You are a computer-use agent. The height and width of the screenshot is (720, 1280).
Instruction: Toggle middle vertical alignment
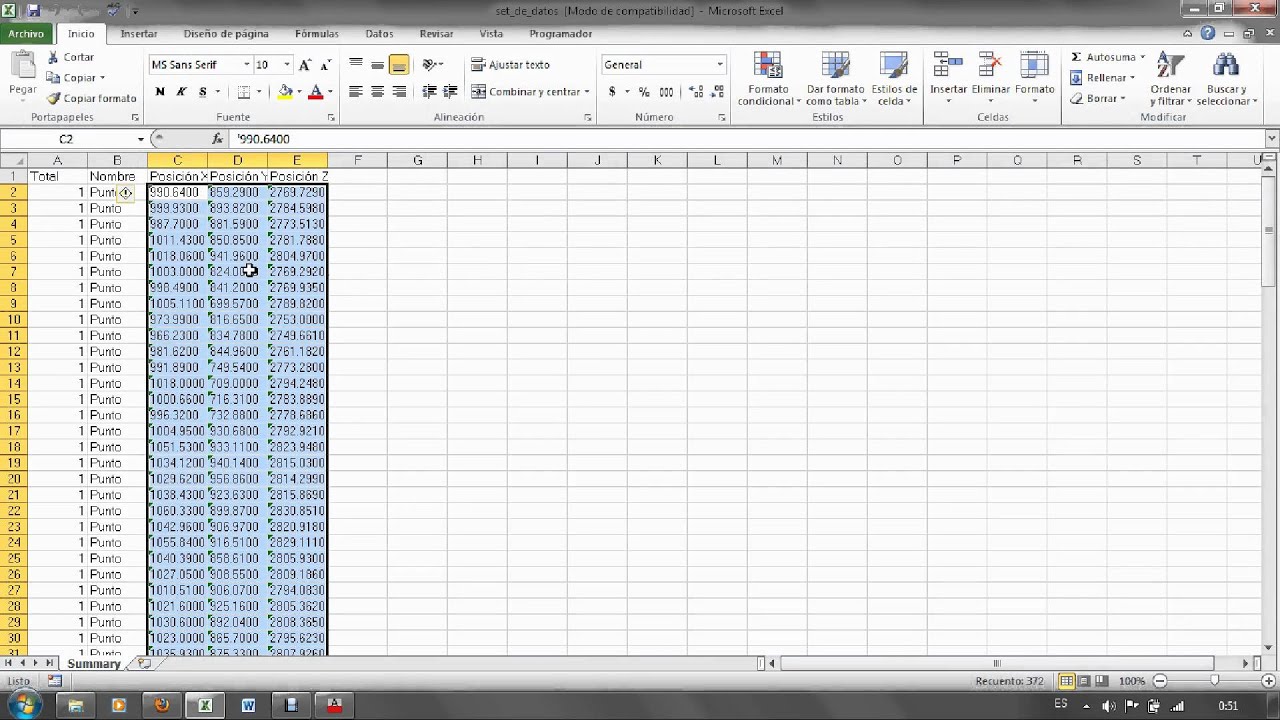pyautogui.click(x=377, y=65)
